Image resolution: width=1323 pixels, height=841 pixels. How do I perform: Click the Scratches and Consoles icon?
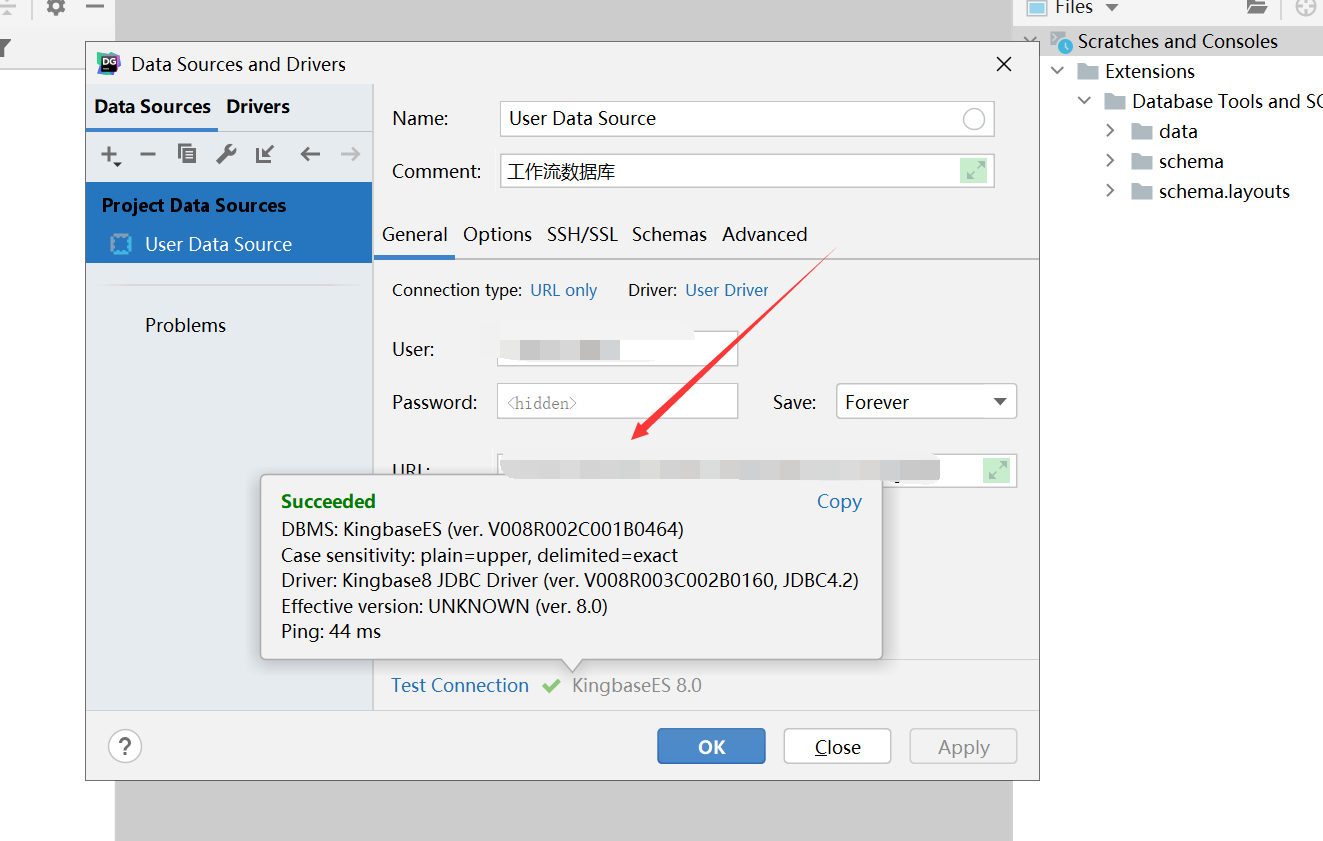1061,42
